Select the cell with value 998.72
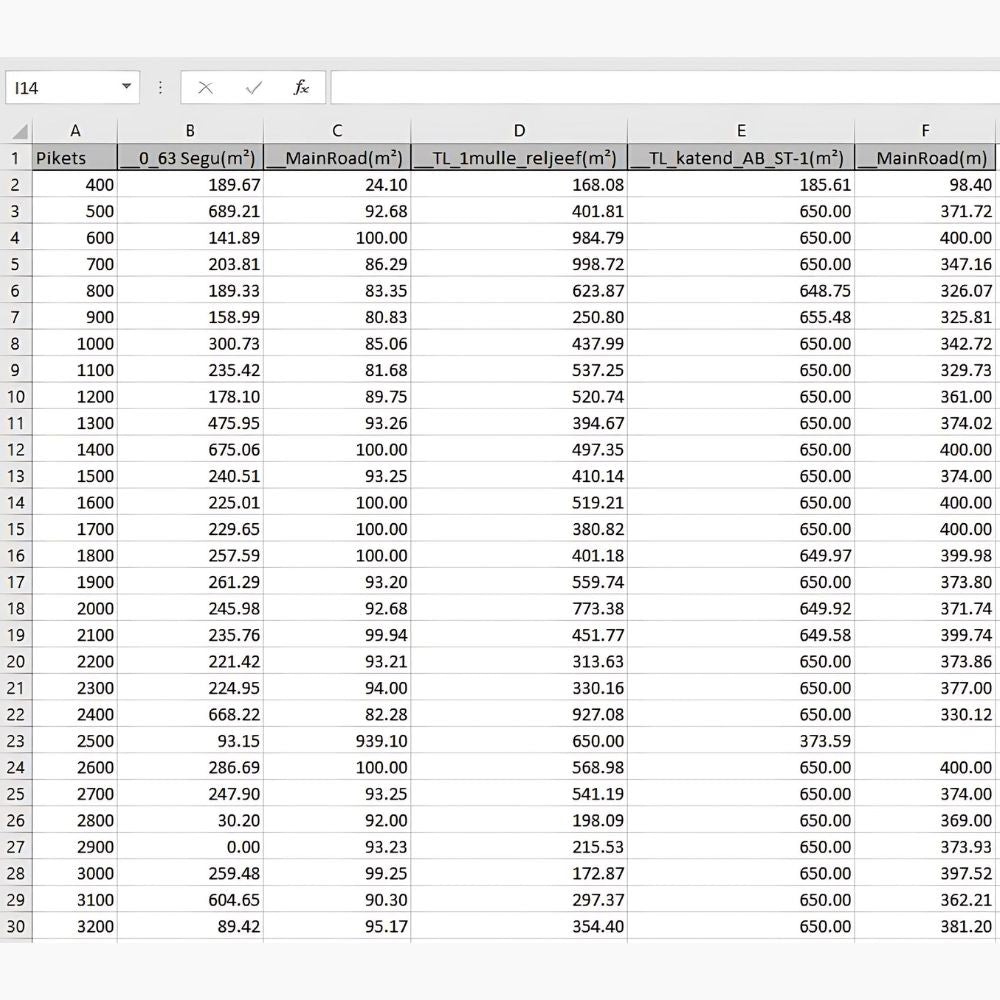Viewport: 1000px width, 1000px height. point(519,264)
